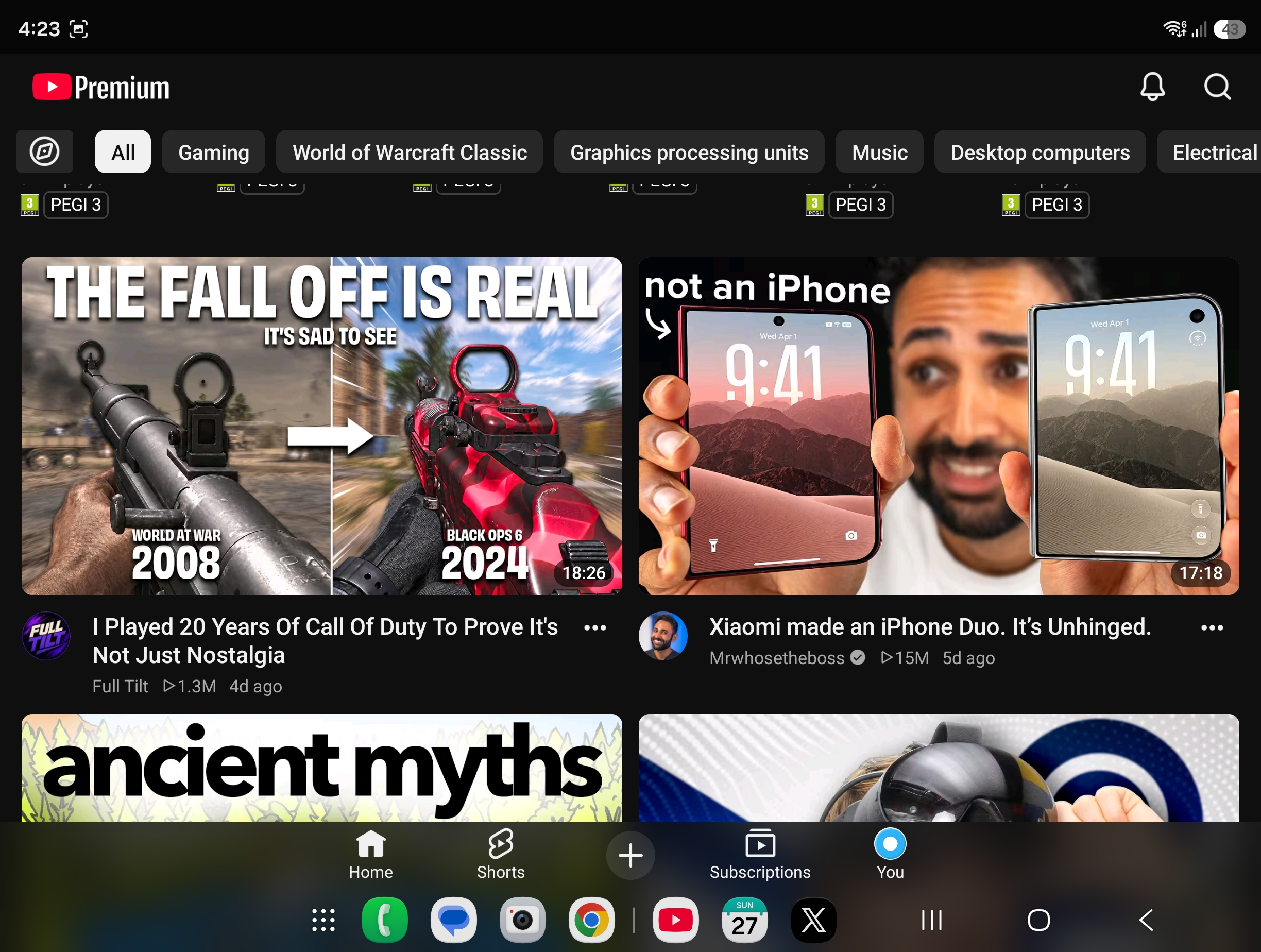Open options menu for Call Of Duty video

[x=595, y=627]
